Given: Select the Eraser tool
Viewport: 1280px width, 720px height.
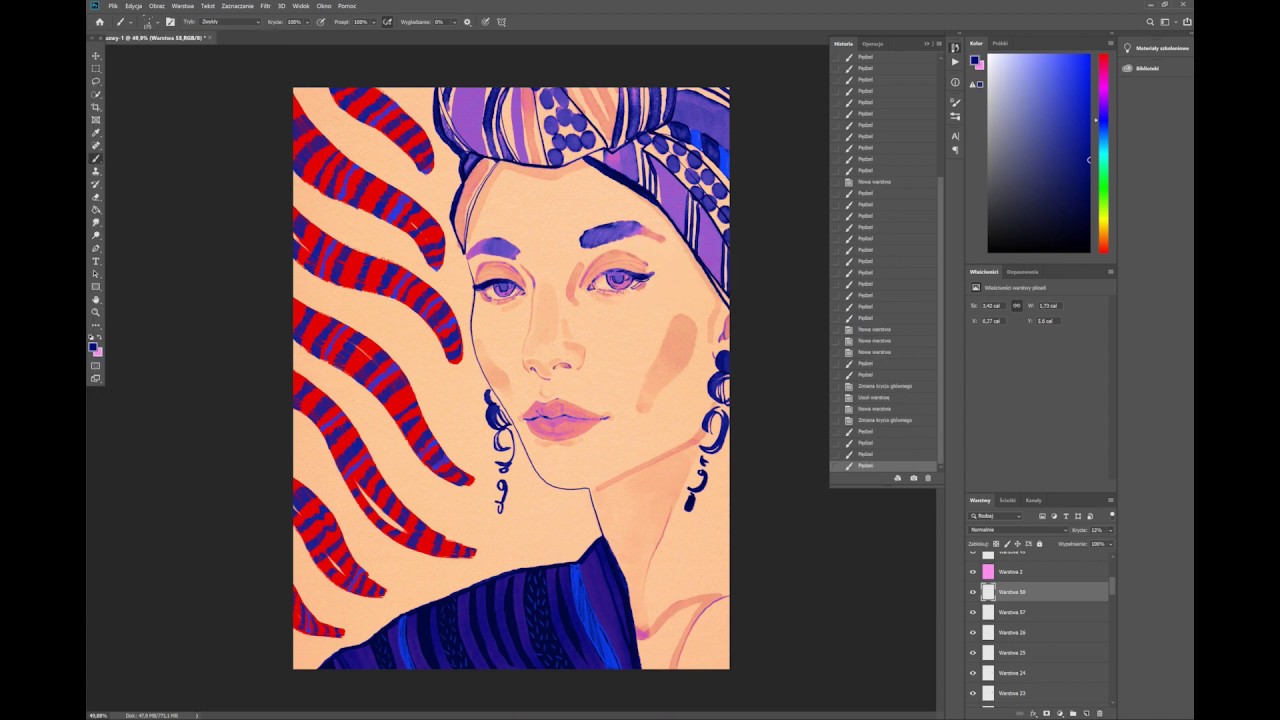Looking at the screenshot, I should [96, 197].
